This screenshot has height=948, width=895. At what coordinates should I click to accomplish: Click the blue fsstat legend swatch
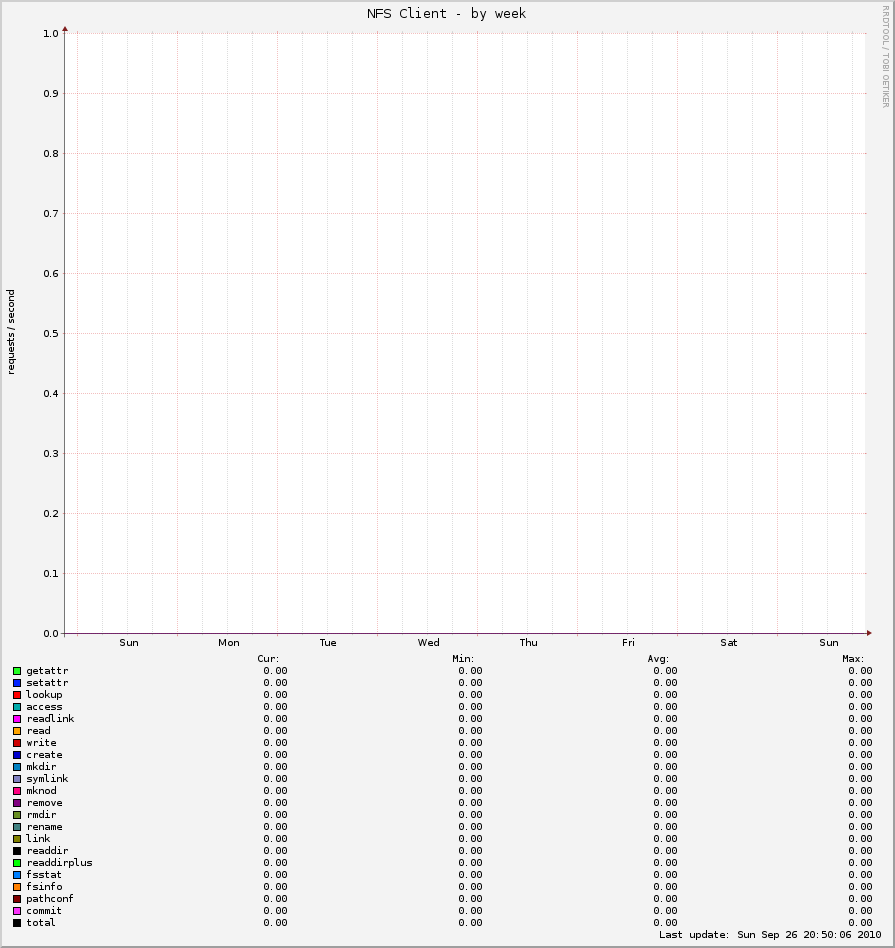pyautogui.click(x=17, y=875)
